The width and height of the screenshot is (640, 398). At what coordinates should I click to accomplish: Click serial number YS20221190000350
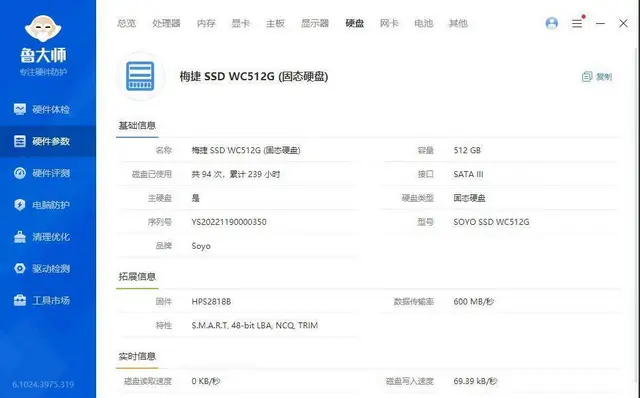tap(229, 222)
